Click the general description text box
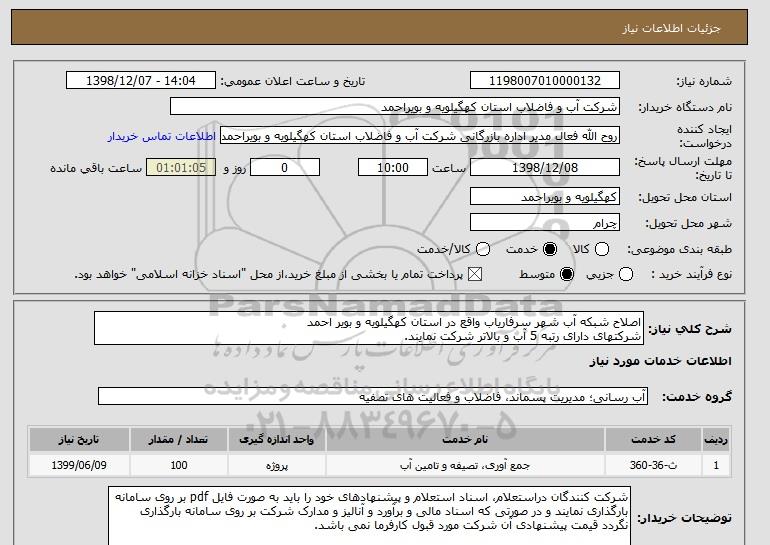This screenshot has height=545, width=770. (369, 328)
